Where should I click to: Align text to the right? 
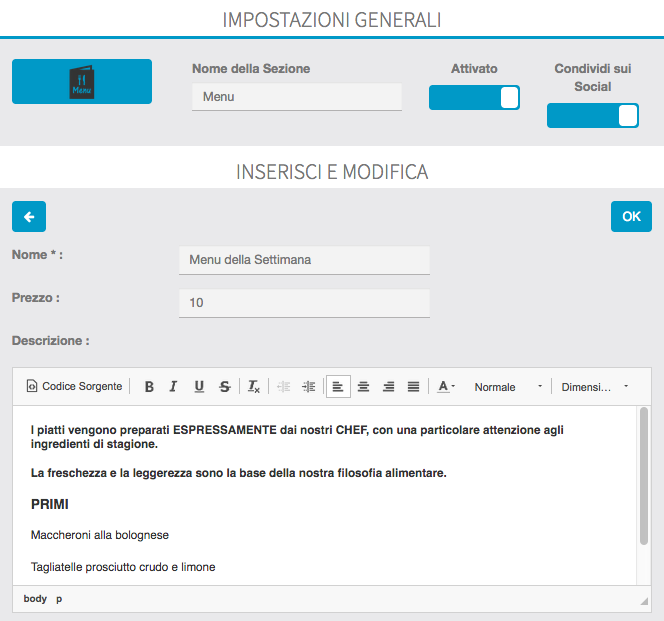(389, 386)
